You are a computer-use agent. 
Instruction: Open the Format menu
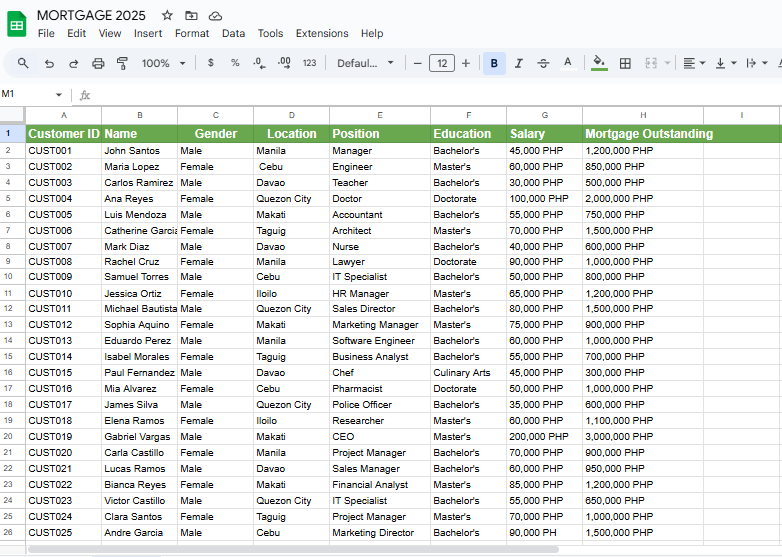[x=192, y=33]
